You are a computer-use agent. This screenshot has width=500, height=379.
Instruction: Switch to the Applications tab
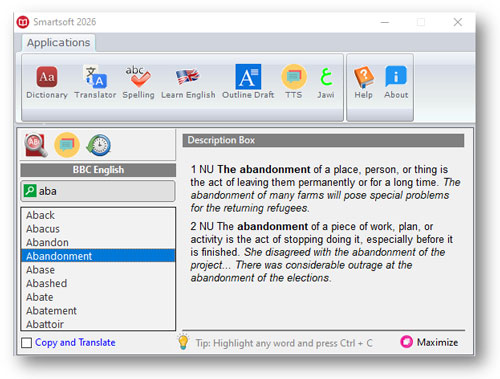58,43
